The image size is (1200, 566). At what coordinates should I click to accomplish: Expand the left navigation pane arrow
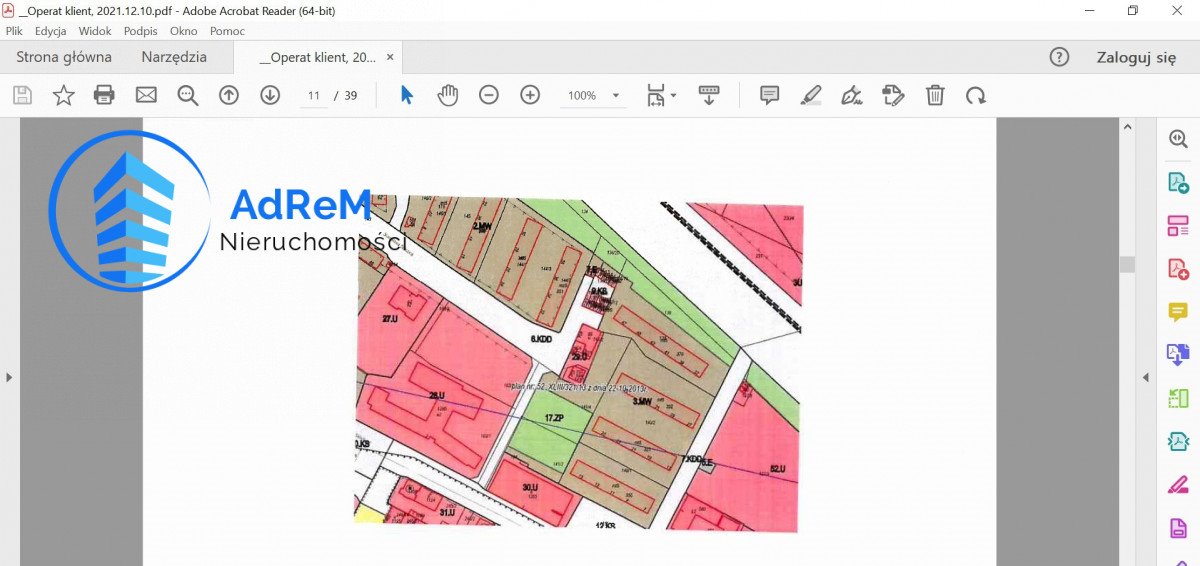click(9, 377)
